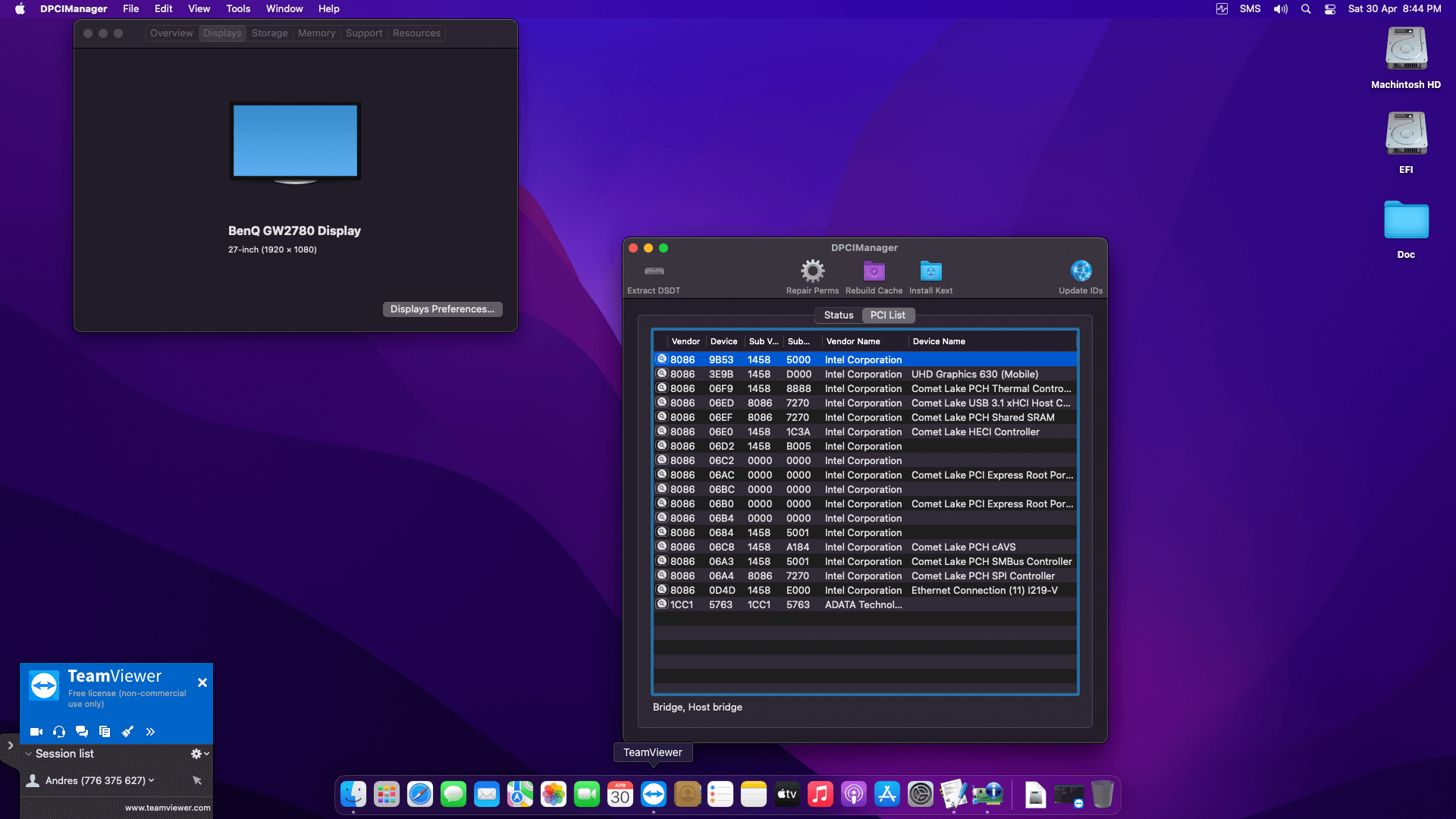Open Launchpad from the Dock
Viewport: 1456px width, 819px height.
(x=387, y=795)
